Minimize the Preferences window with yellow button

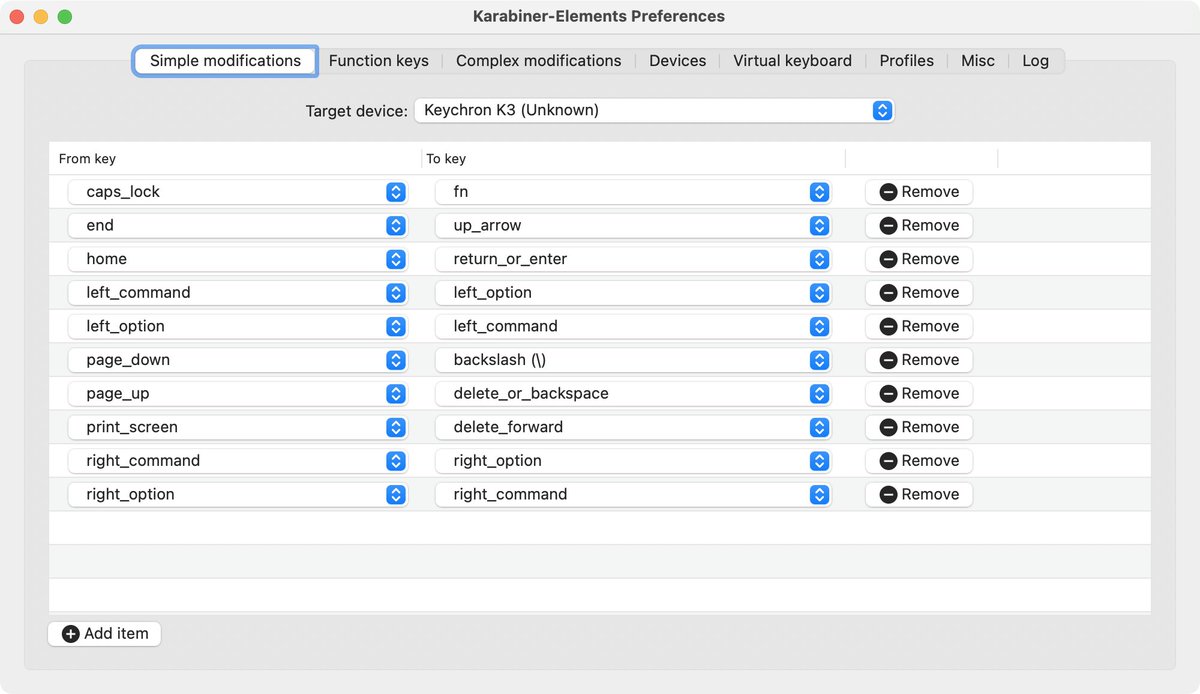point(41,17)
